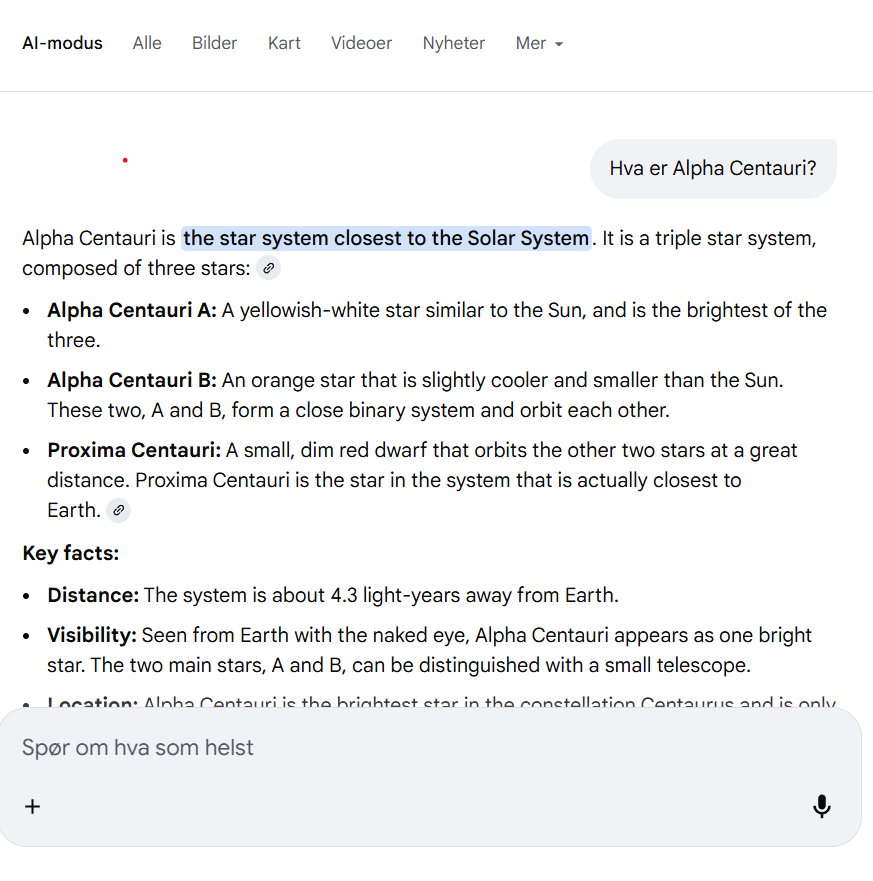Activate the microphone voice input icon
Screen dimensions: 873x881
tap(821, 806)
